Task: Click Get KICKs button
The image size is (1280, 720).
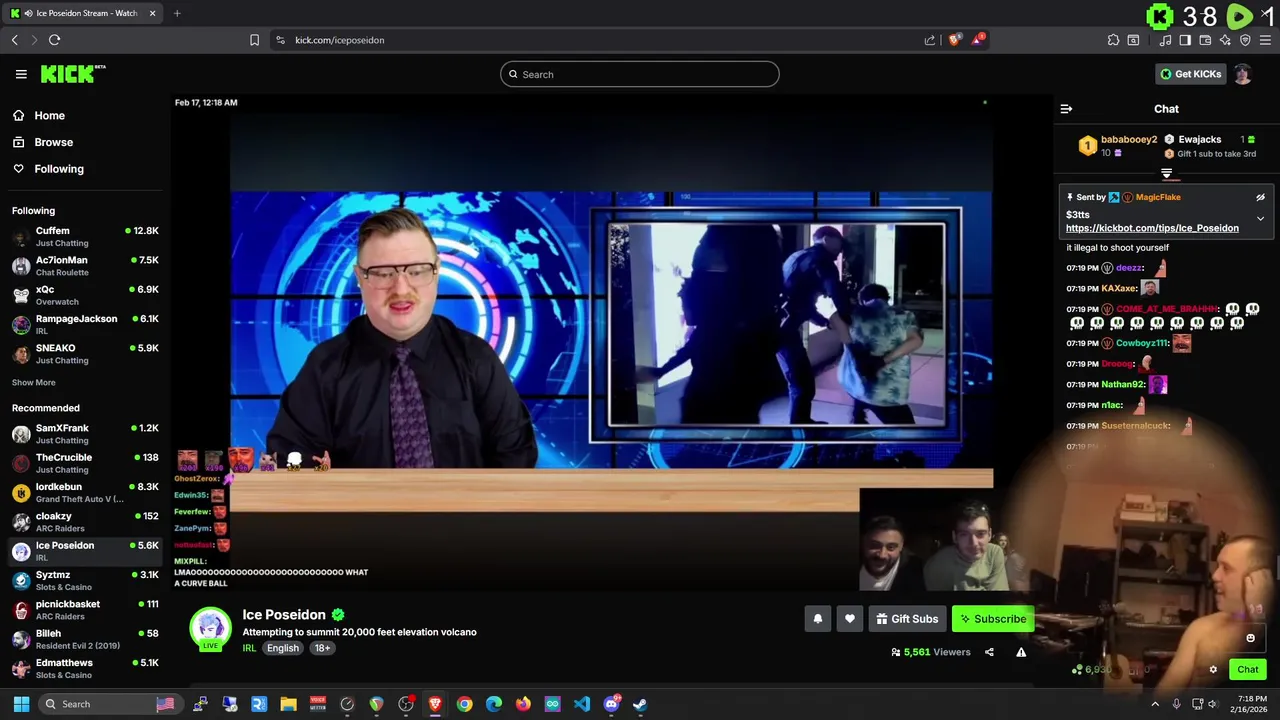Action: 1190,74
